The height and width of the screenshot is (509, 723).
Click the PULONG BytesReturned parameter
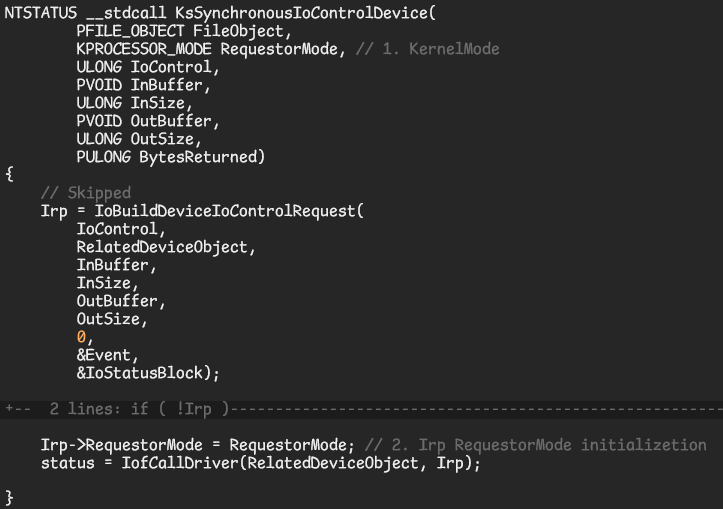(170, 157)
